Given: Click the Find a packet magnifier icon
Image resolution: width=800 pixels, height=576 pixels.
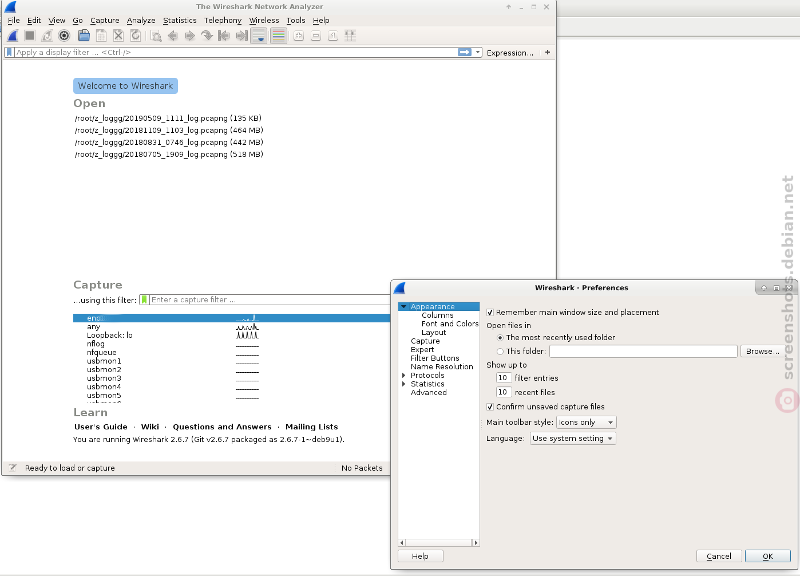Looking at the screenshot, I should tap(156, 36).
